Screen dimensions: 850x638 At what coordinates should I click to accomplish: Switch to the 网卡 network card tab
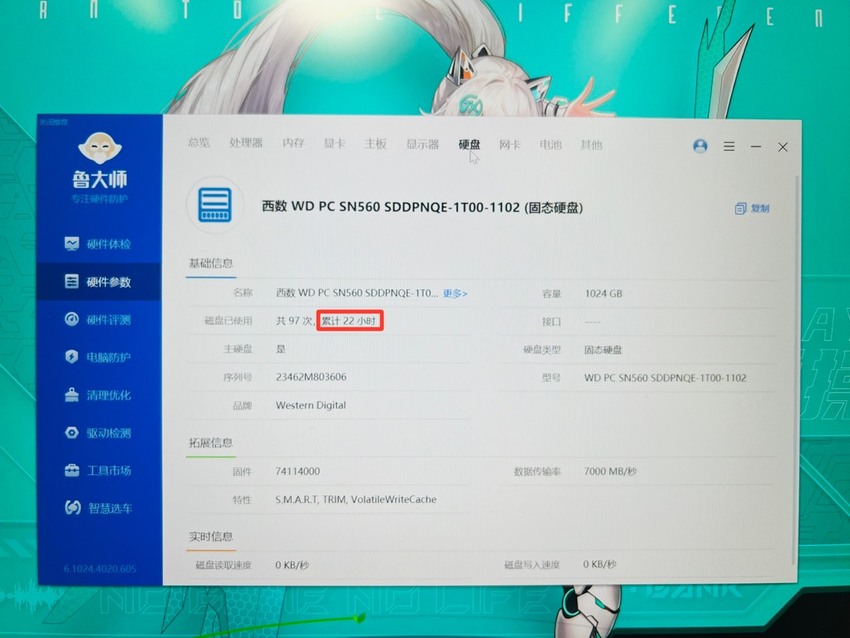click(x=510, y=145)
